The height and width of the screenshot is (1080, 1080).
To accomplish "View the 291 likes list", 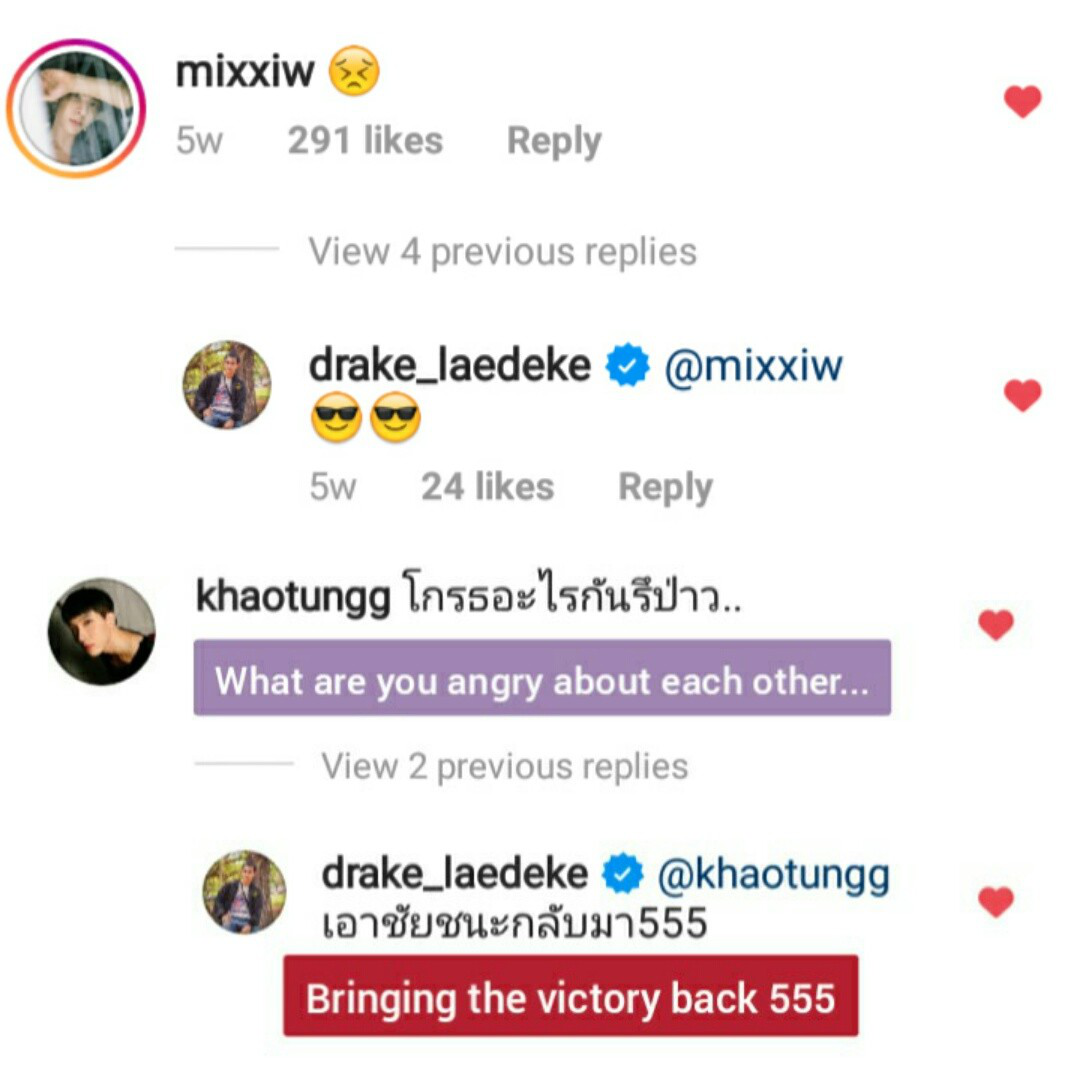I will [x=365, y=141].
